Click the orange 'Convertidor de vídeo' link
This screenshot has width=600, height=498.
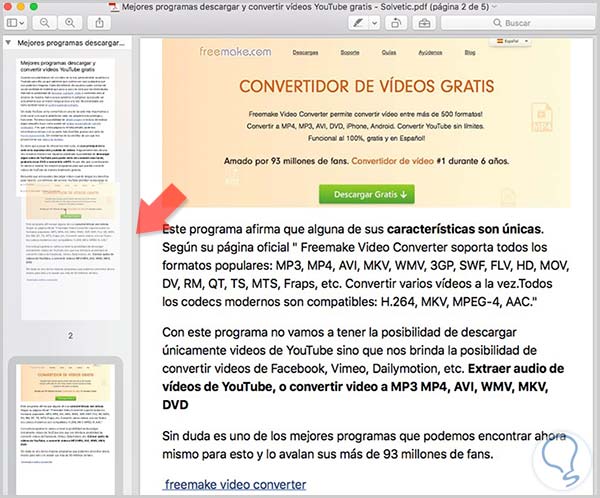pos(392,161)
